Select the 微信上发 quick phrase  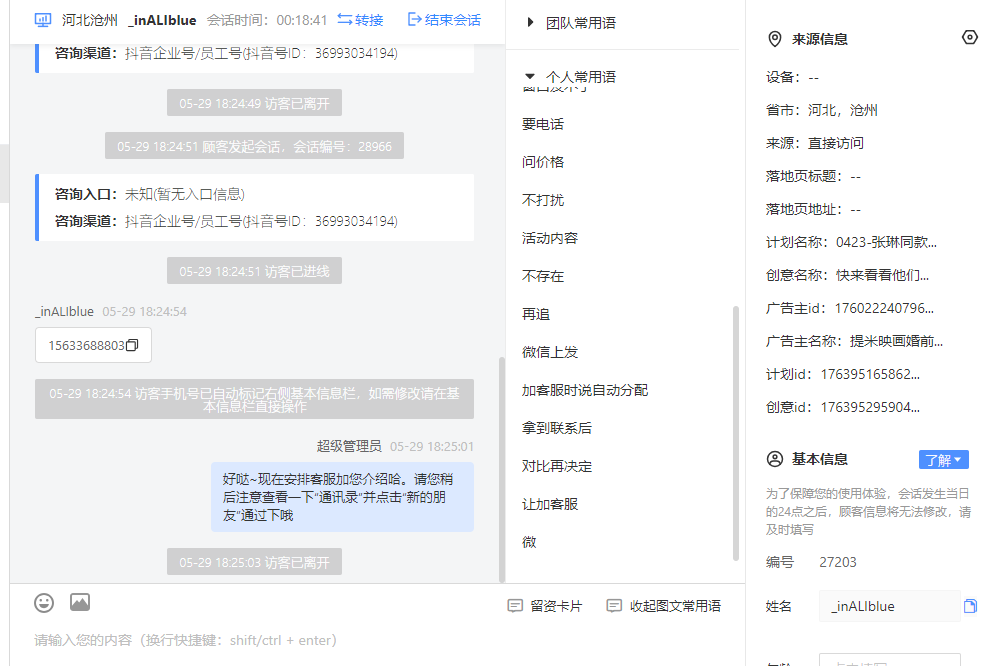[550, 352]
